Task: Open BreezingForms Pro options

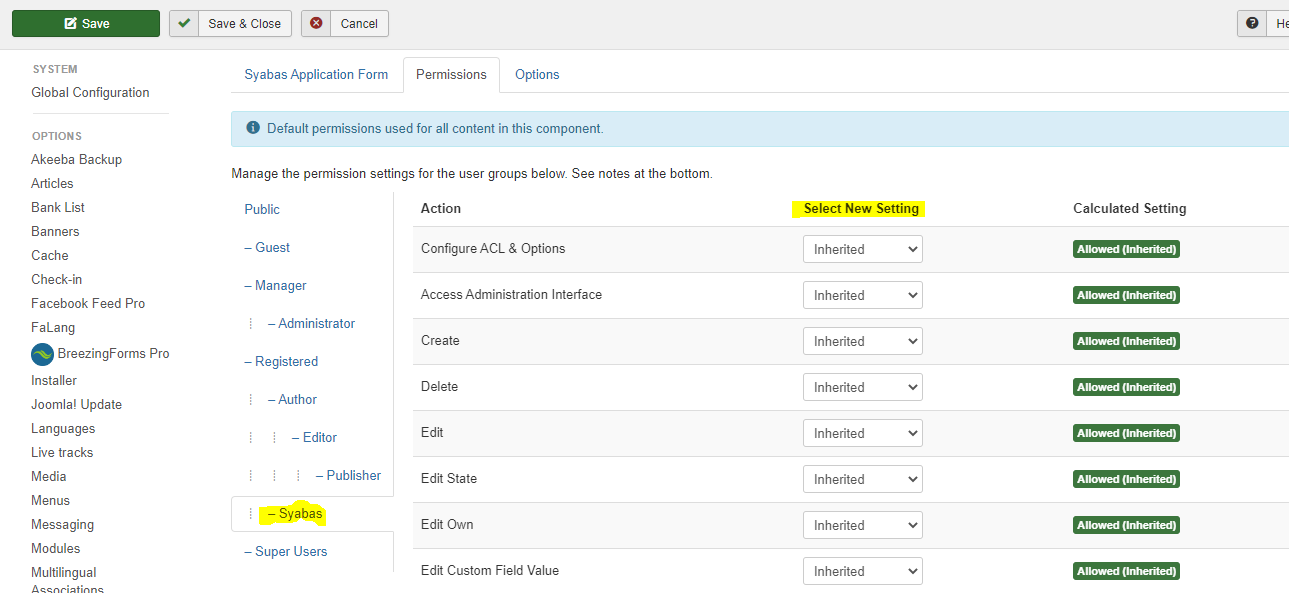Action: (113, 354)
